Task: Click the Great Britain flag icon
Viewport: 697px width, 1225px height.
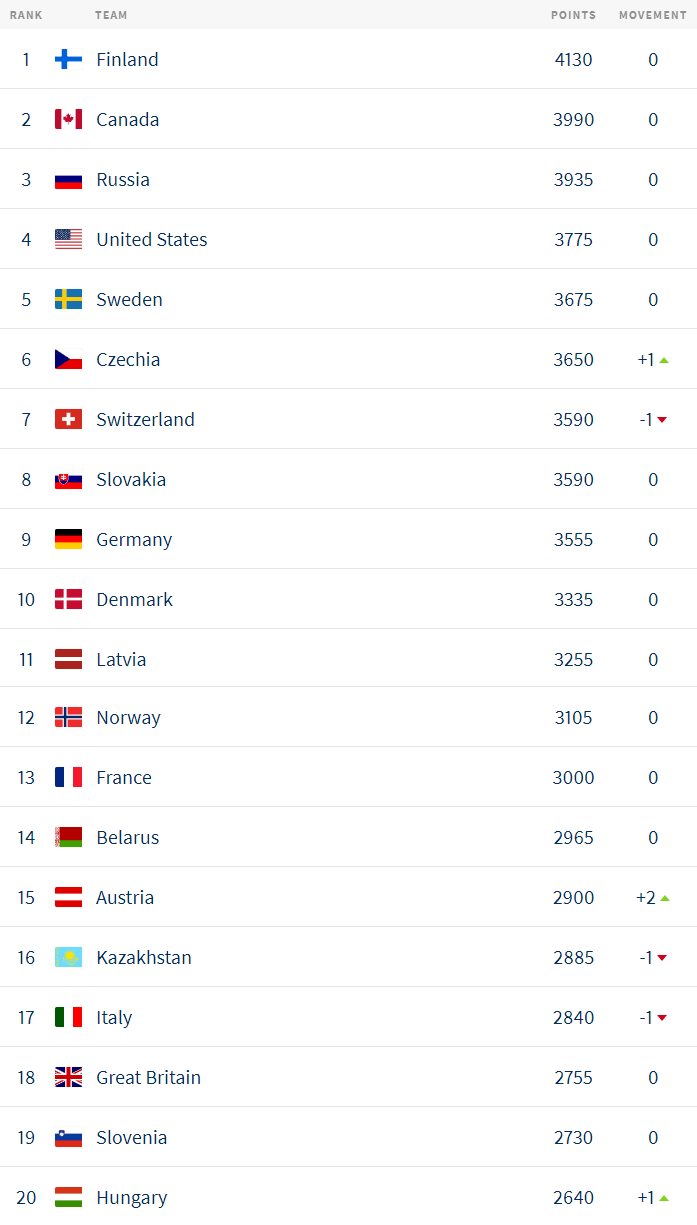Action: [x=68, y=1077]
